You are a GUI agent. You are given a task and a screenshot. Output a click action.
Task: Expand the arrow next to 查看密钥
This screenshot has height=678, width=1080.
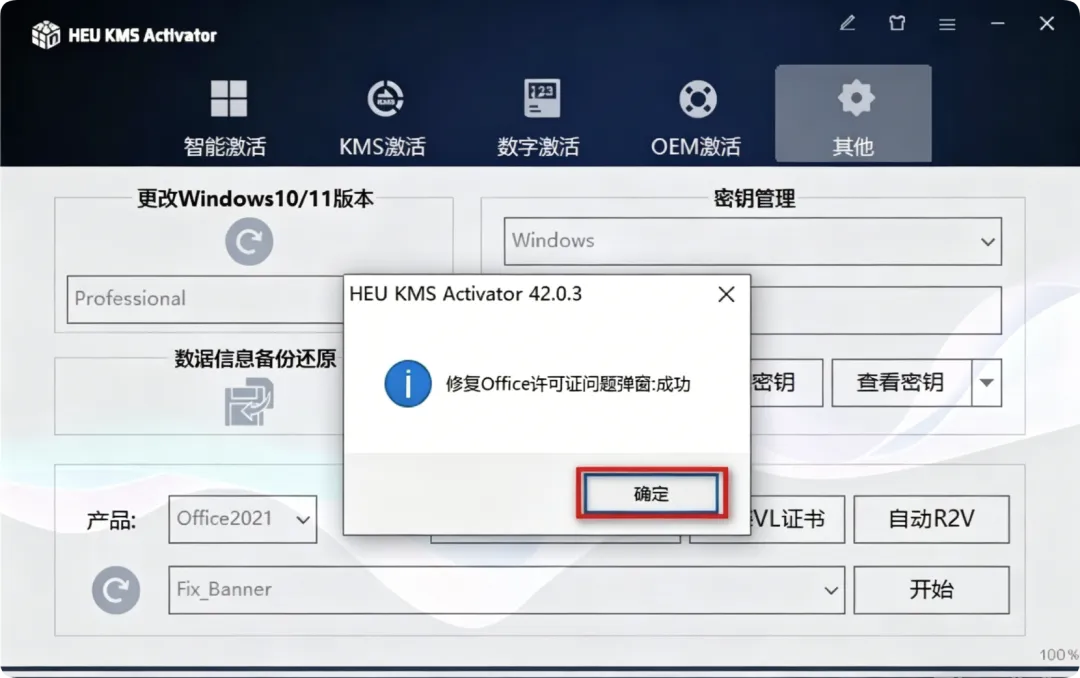tap(986, 382)
